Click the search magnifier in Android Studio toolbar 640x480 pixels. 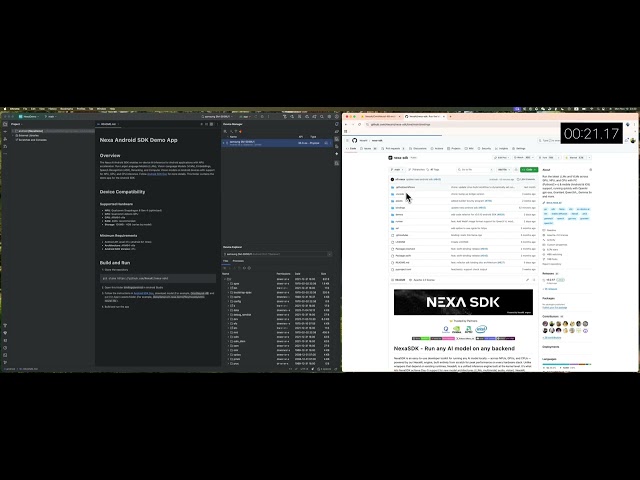point(322,117)
